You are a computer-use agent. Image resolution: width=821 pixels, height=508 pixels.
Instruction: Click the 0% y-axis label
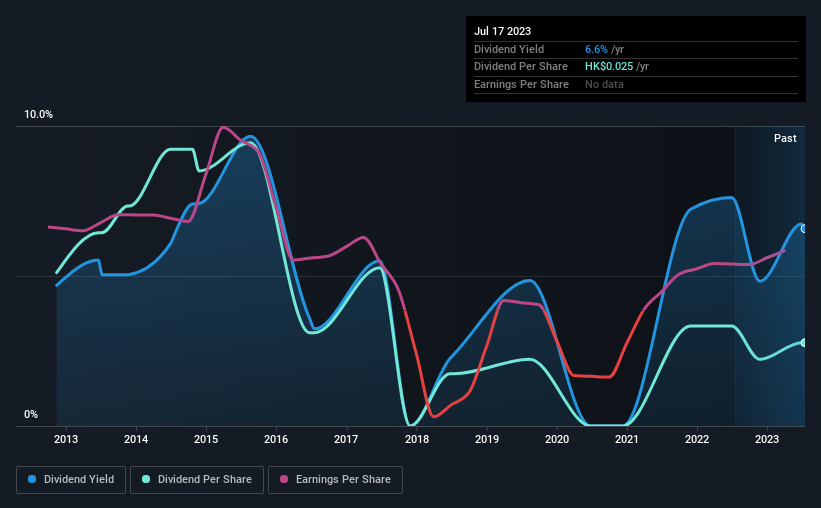31,414
